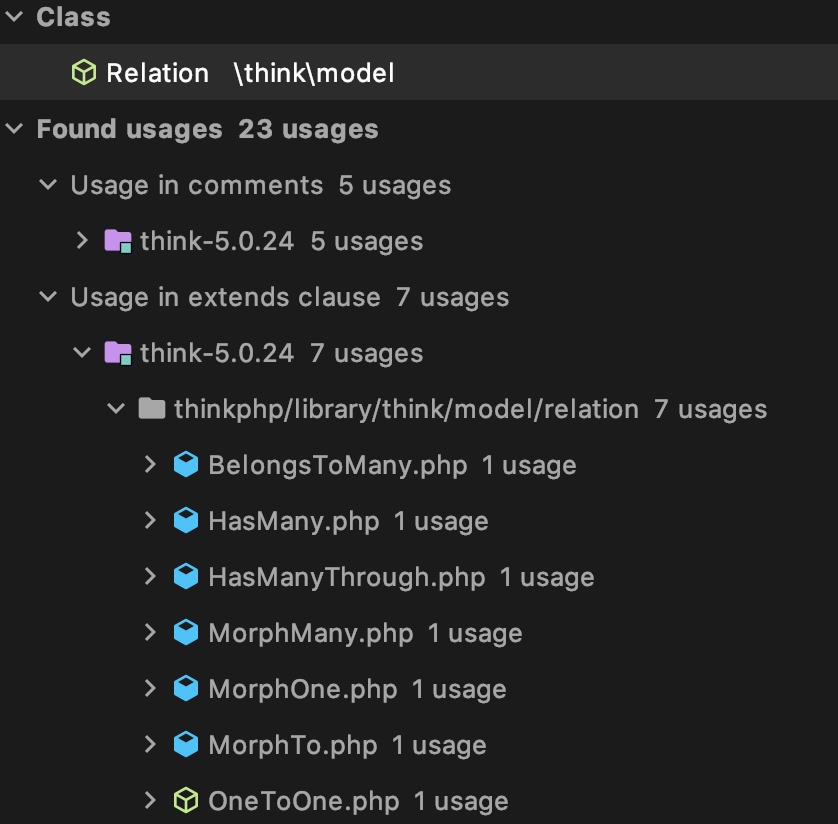Click the BelongsToMany.php file icon
838x824 pixels.
pyautogui.click(x=186, y=464)
